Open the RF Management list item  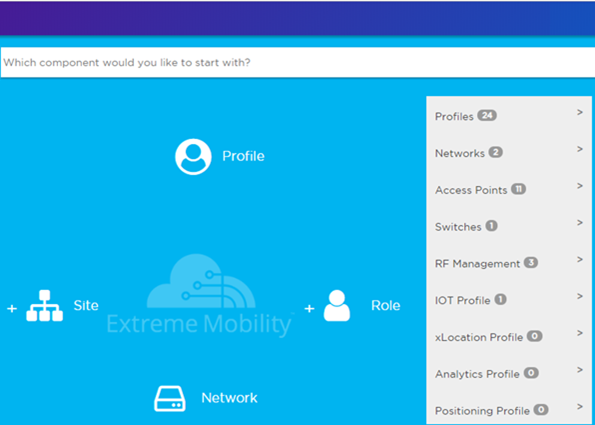[x=509, y=262]
